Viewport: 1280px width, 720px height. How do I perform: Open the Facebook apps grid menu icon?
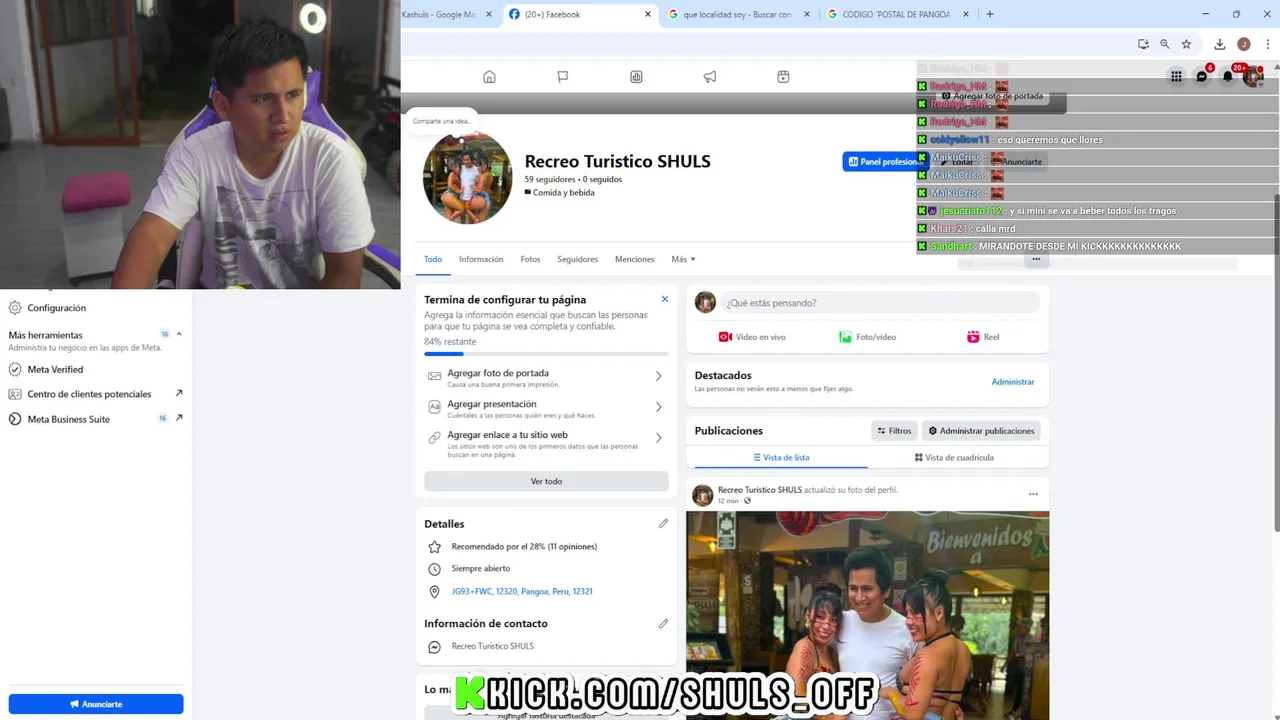(1176, 76)
